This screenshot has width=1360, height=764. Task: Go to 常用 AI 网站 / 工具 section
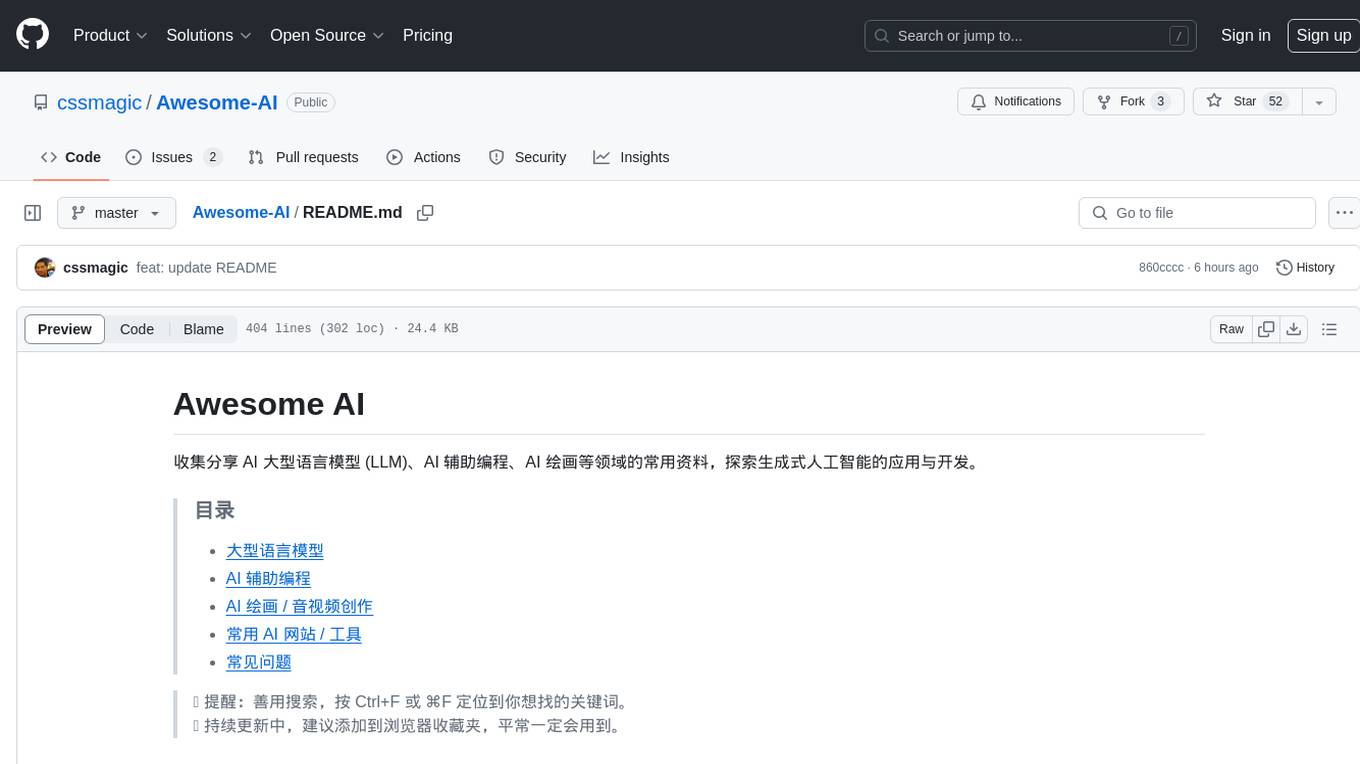tap(294, 635)
